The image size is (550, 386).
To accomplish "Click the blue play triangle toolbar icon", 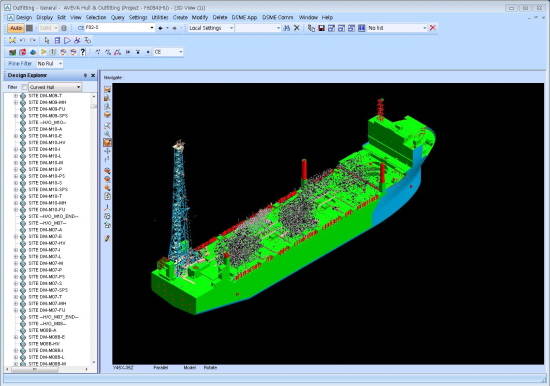I will (x=67, y=40).
